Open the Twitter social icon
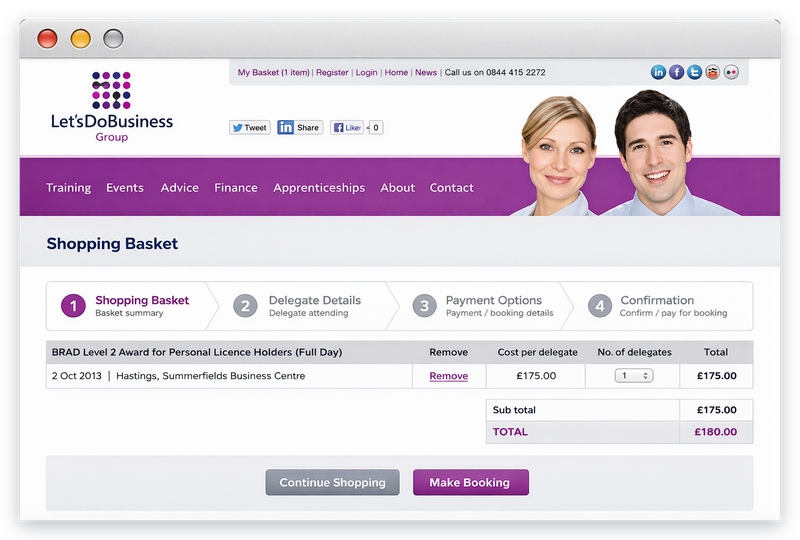This screenshot has height=540, width=800. tap(694, 72)
